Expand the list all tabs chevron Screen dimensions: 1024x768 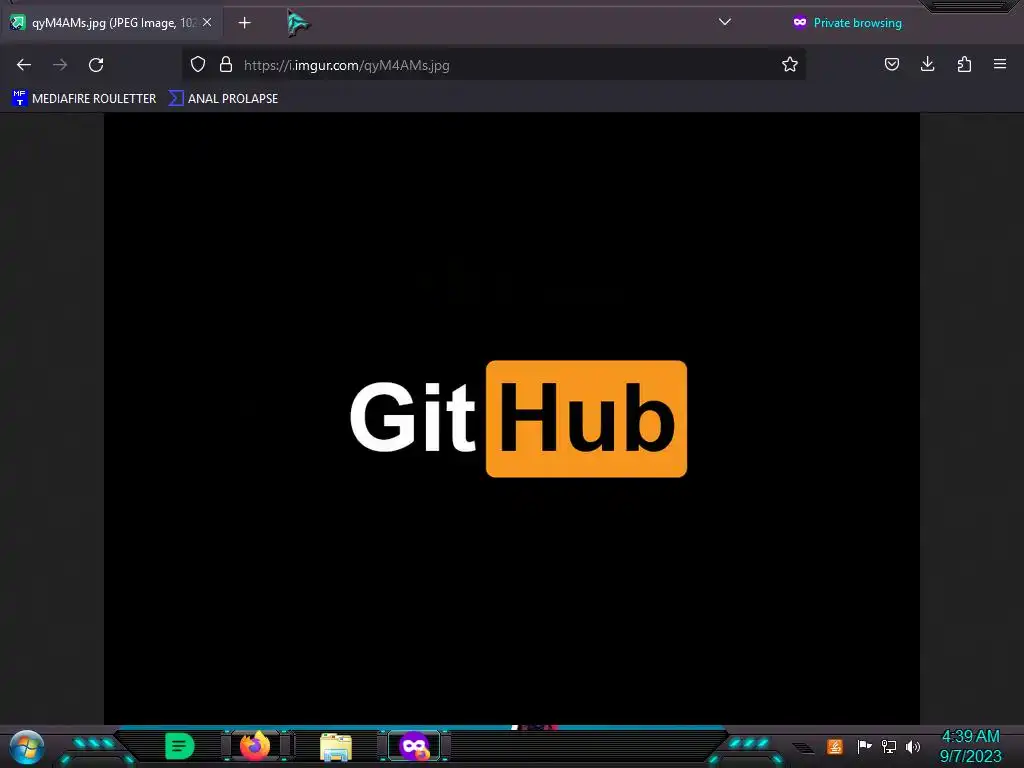coord(725,22)
